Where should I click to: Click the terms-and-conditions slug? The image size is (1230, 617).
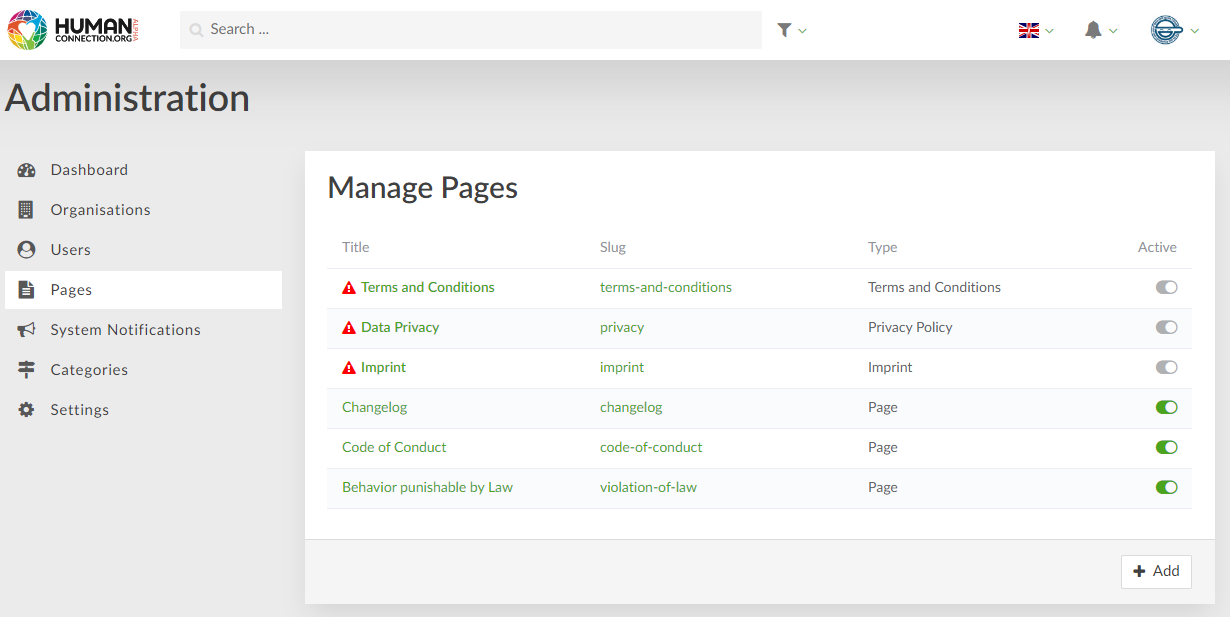coord(666,287)
